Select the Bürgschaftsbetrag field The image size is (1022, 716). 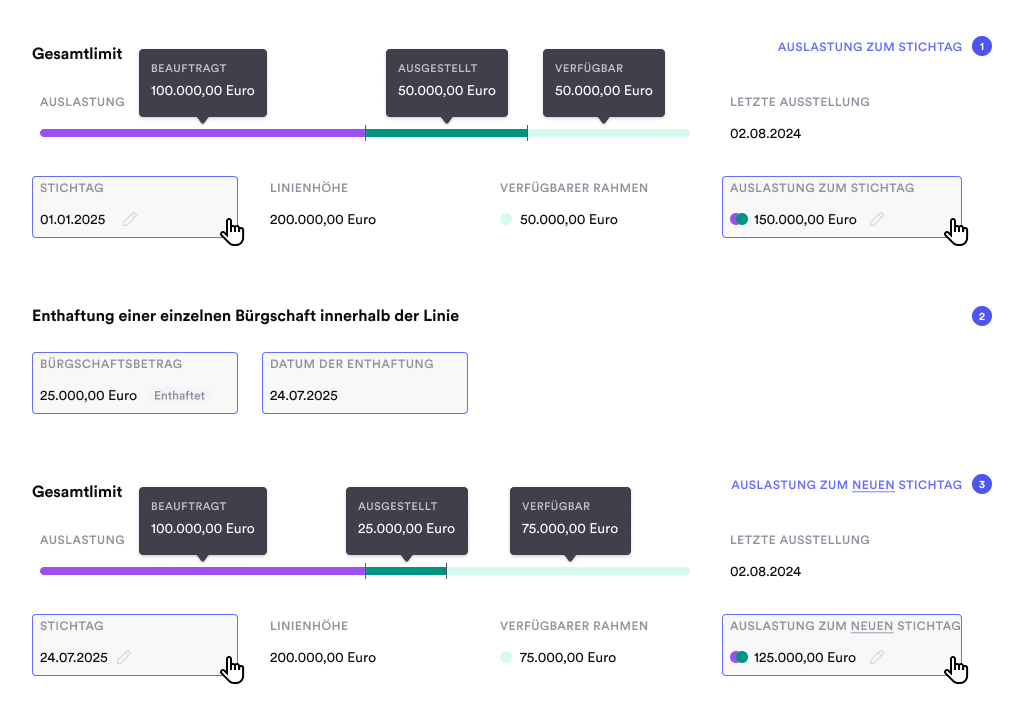(135, 382)
